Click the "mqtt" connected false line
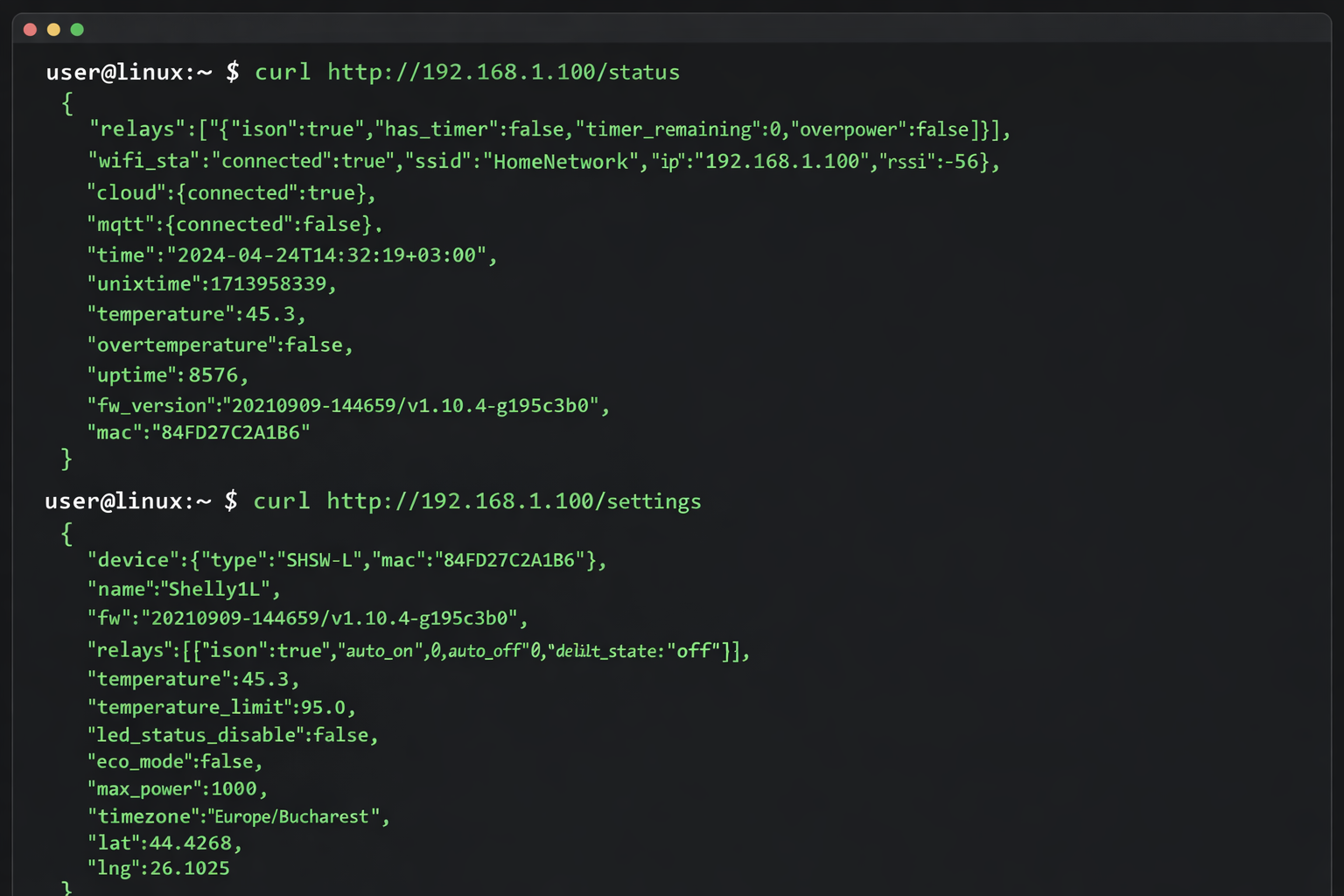The width and height of the screenshot is (1344, 896). [234, 225]
